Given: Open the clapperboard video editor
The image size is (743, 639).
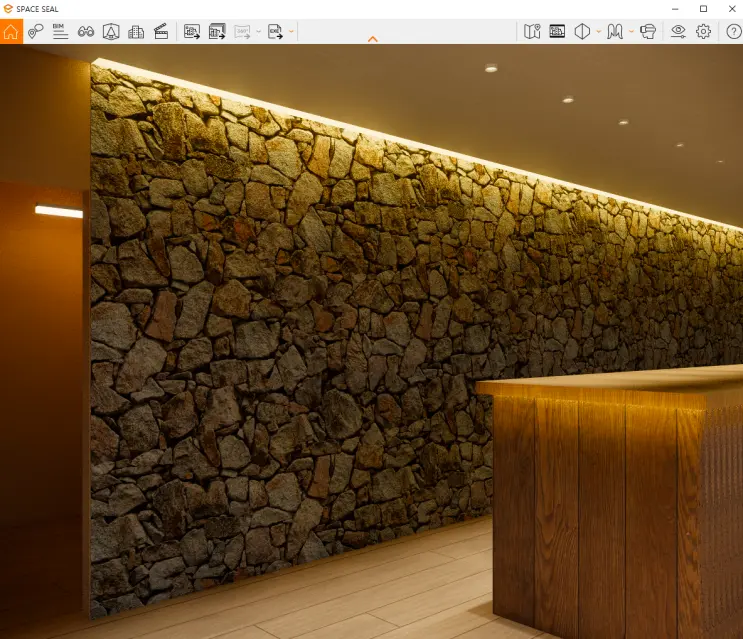Looking at the screenshot, I should 161,32.
